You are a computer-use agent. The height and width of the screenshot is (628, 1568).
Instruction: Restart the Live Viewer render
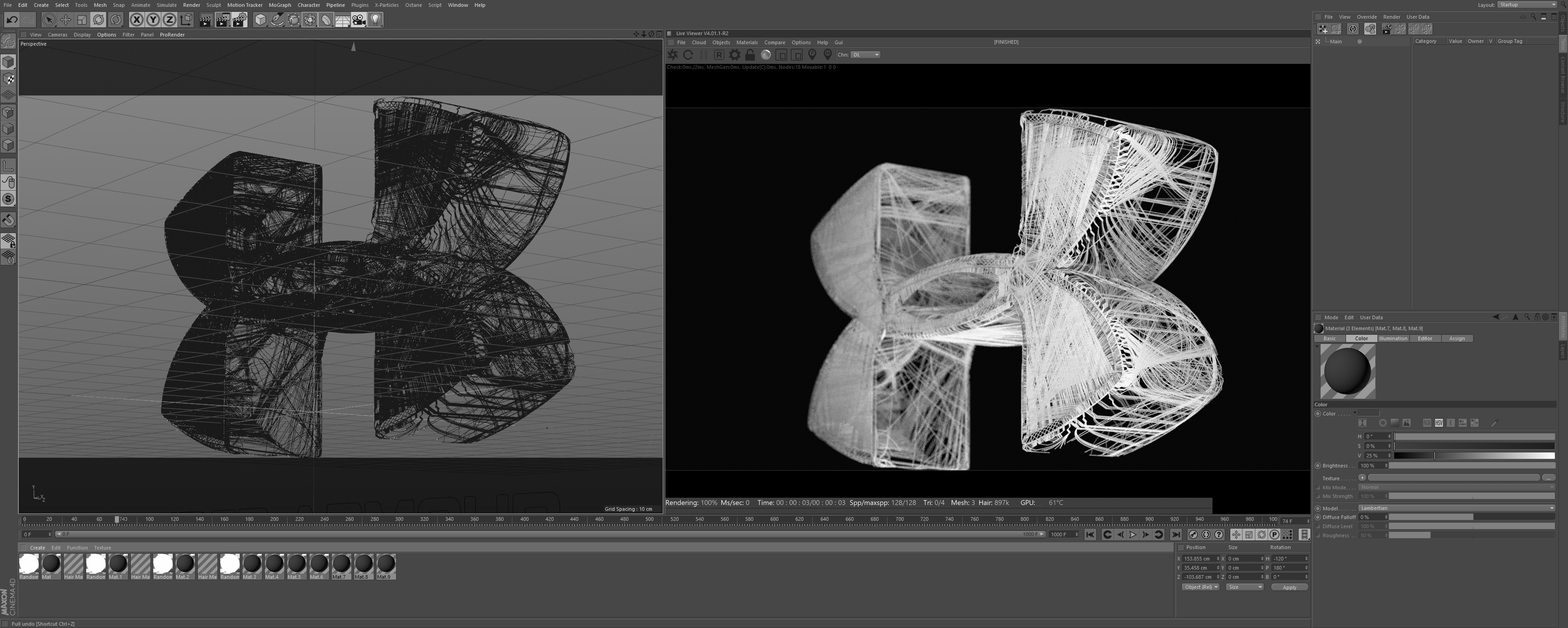(x=688, y=55)
